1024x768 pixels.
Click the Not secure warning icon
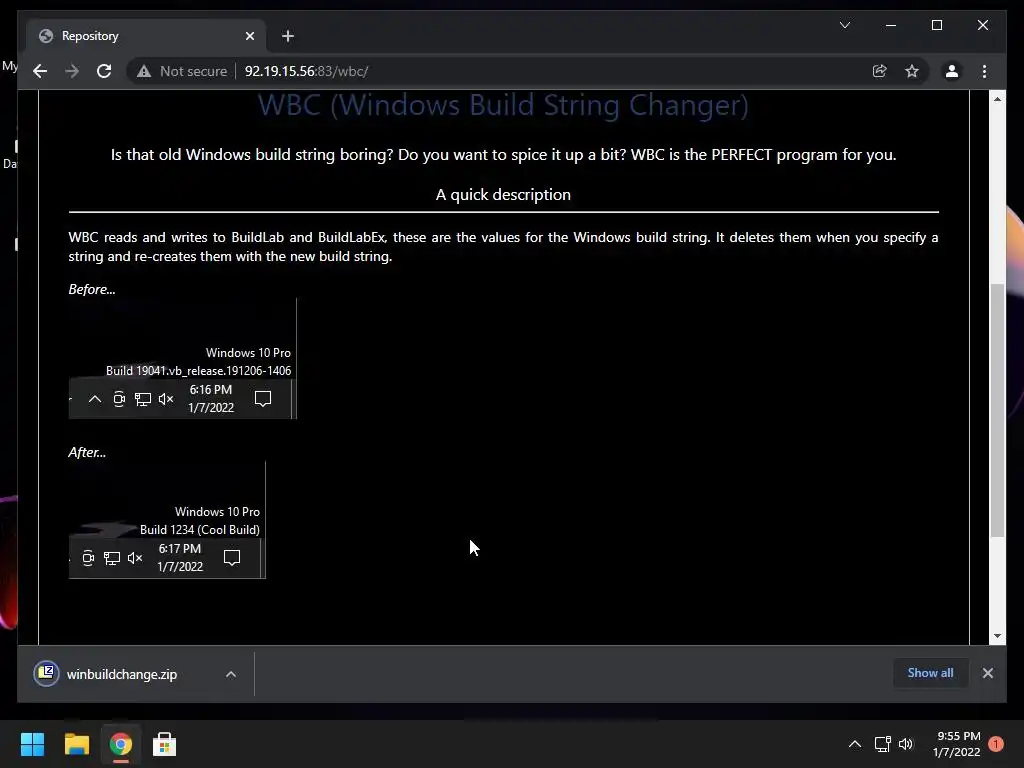pyautogui.click(x=144, y=71)
